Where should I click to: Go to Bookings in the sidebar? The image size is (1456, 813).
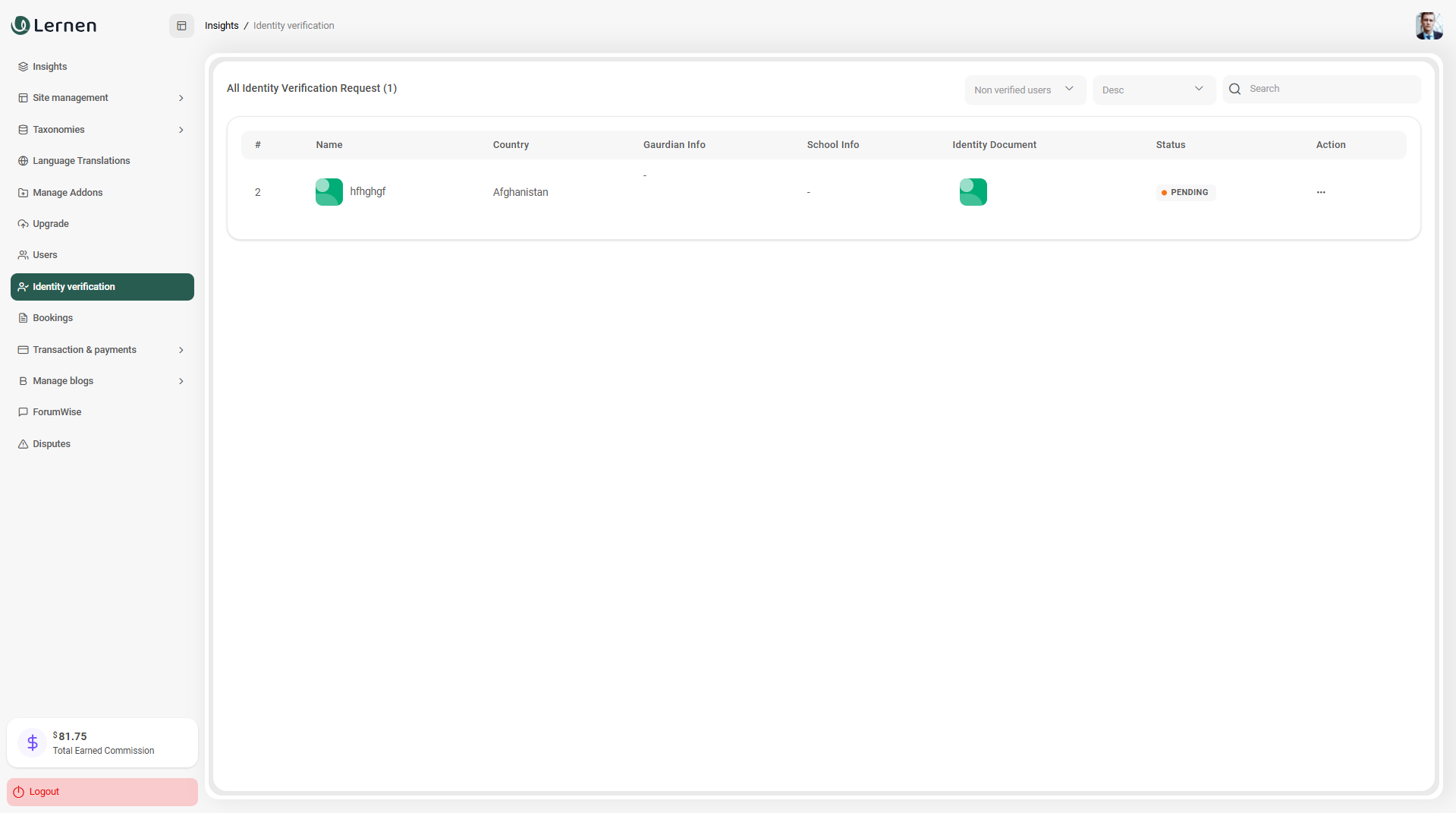coord(52,318)
